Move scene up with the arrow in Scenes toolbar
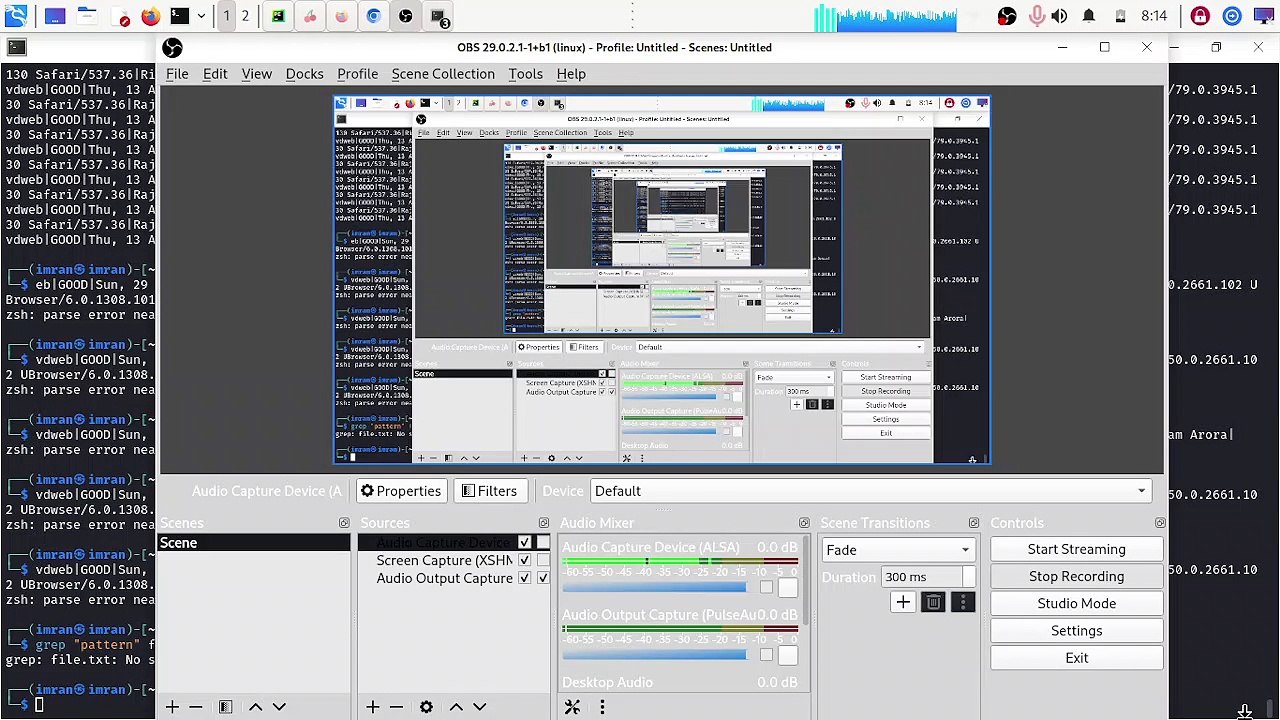1280x720 pixels. pyautogui.click(x=255, y=707)
